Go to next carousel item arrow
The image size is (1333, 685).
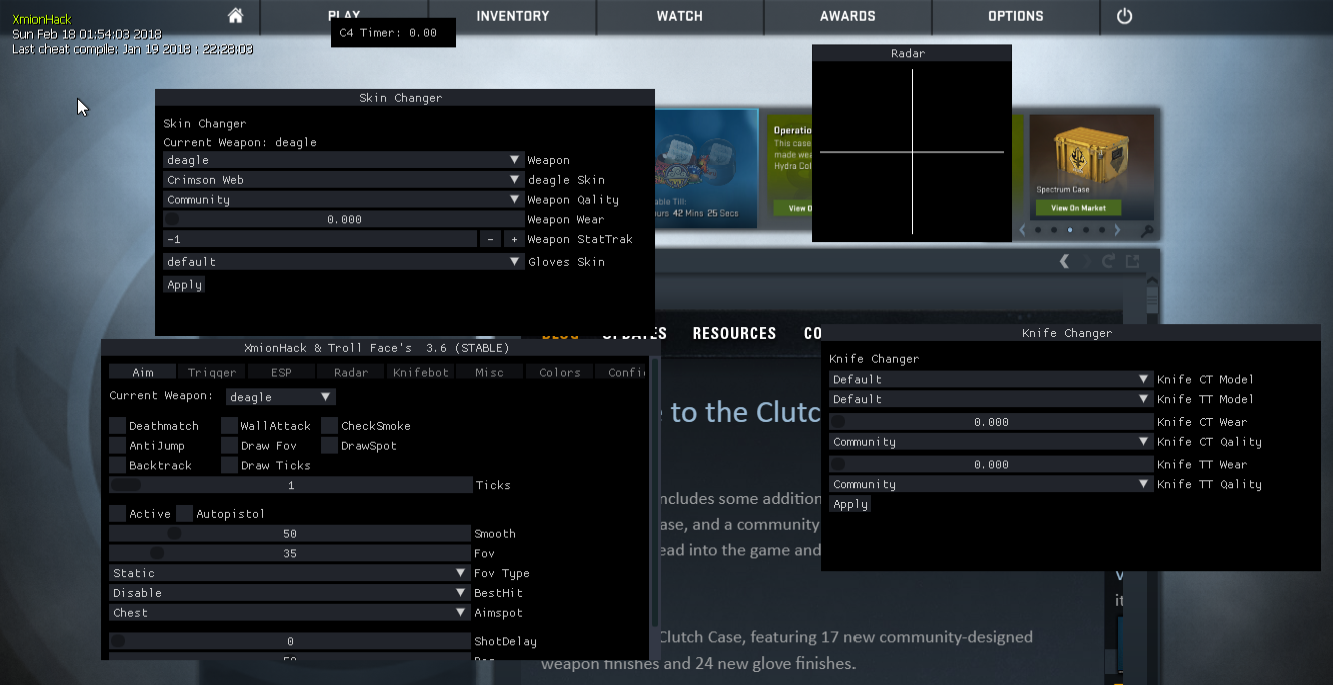(x=1118, y=230)
